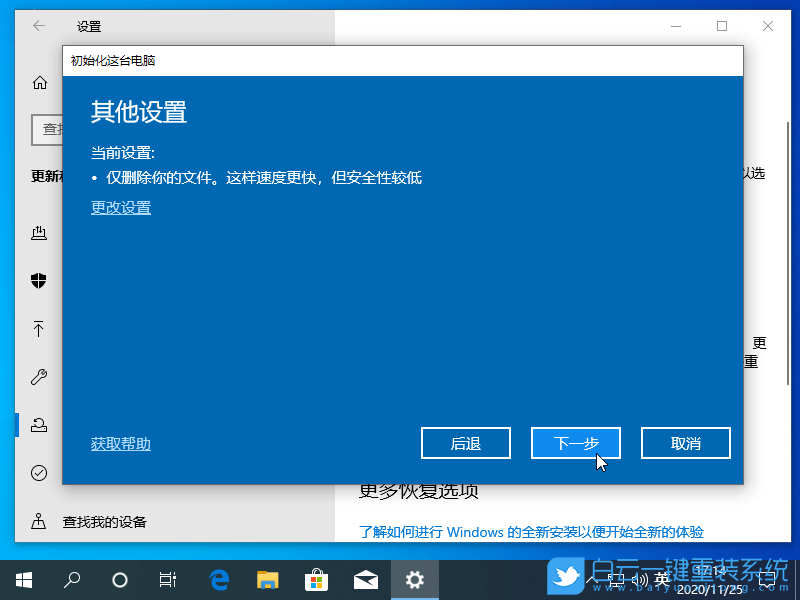
Task: Open the Start menu
Action: pos(23,579)
